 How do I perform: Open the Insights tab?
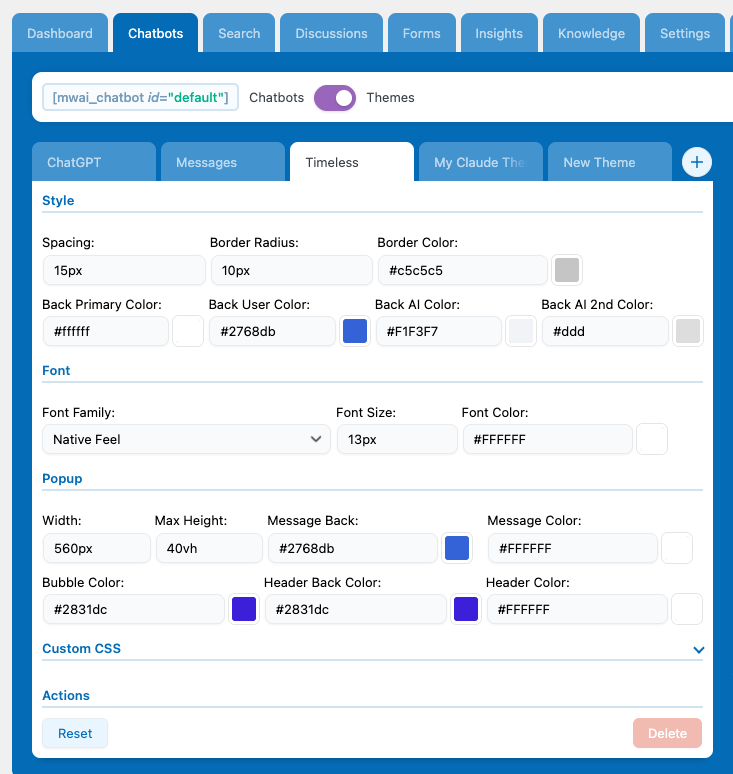pos(499,33)
